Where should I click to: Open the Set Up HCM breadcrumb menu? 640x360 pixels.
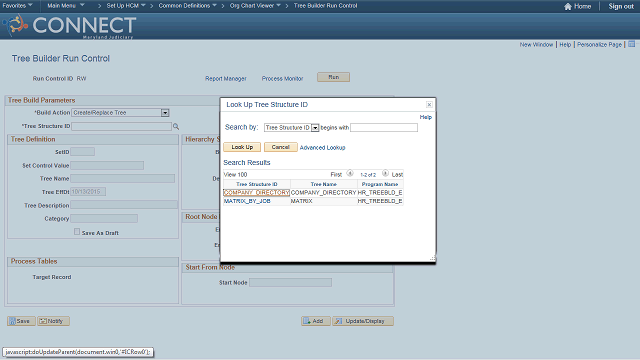click(126, 6)
